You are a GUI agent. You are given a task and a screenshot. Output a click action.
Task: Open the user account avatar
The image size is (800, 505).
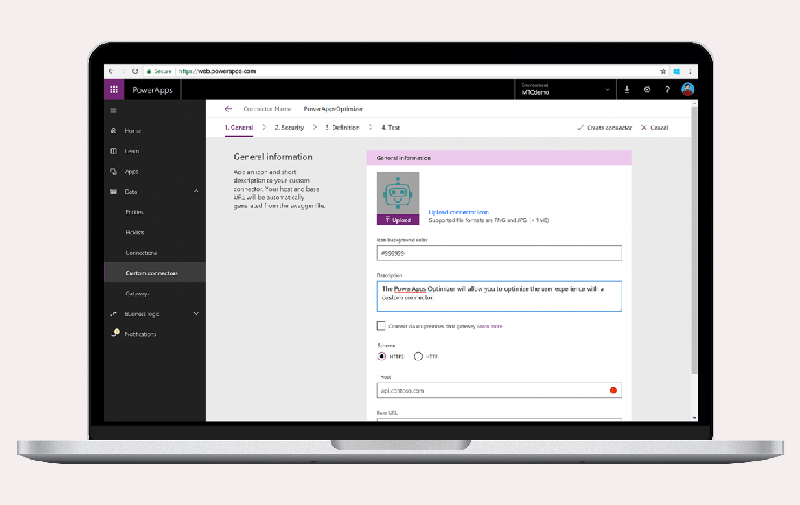click(688, 90)
